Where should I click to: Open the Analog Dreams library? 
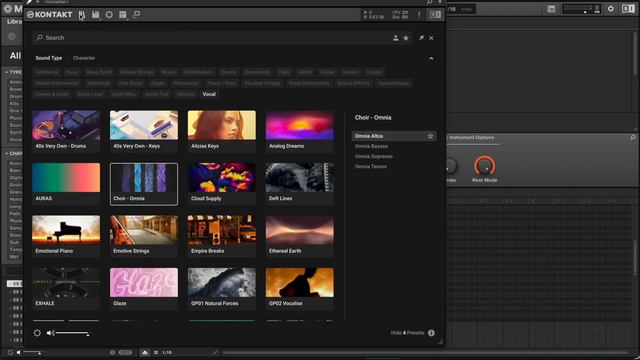300,131
